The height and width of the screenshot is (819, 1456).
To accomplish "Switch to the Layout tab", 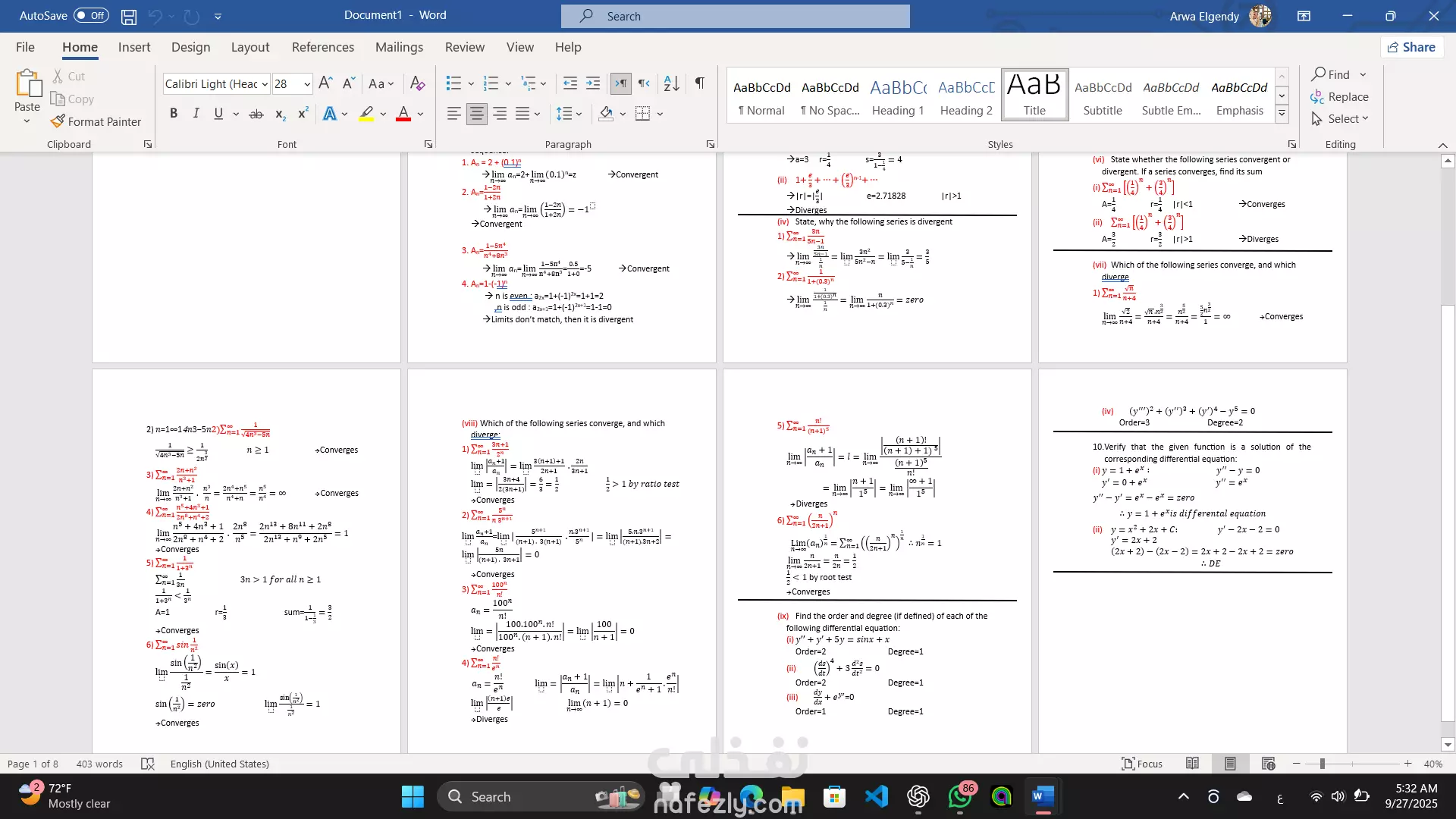I will pyautogui.click(x=249, y=47).
